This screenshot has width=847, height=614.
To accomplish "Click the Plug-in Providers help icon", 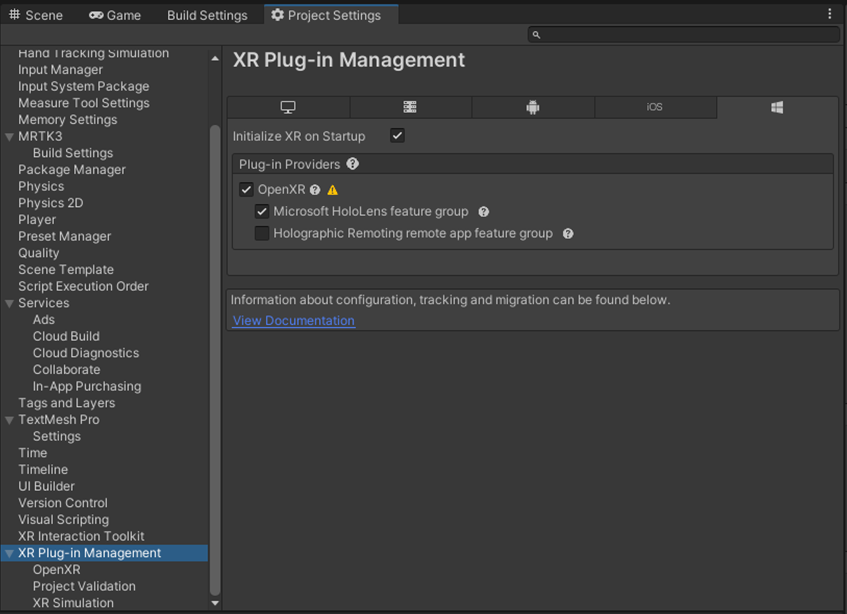I will click(353, 164).
